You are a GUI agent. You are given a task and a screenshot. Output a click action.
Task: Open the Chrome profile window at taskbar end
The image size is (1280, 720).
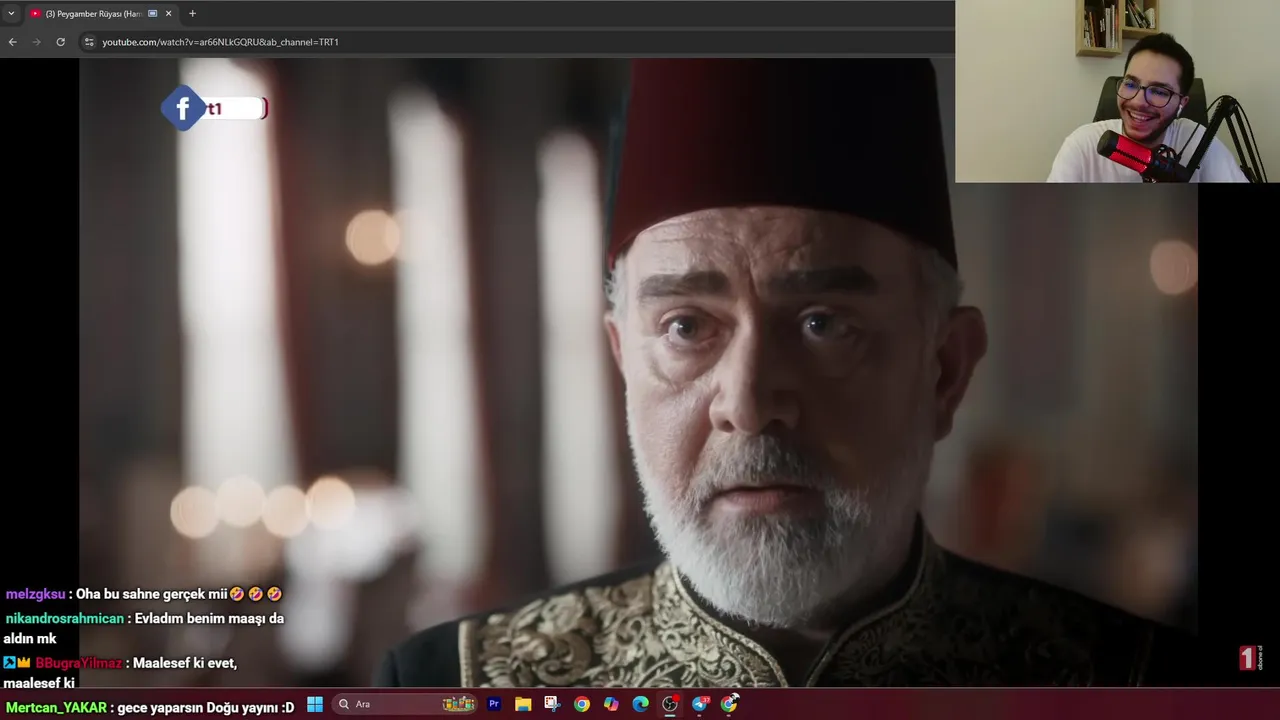(730, 704)
